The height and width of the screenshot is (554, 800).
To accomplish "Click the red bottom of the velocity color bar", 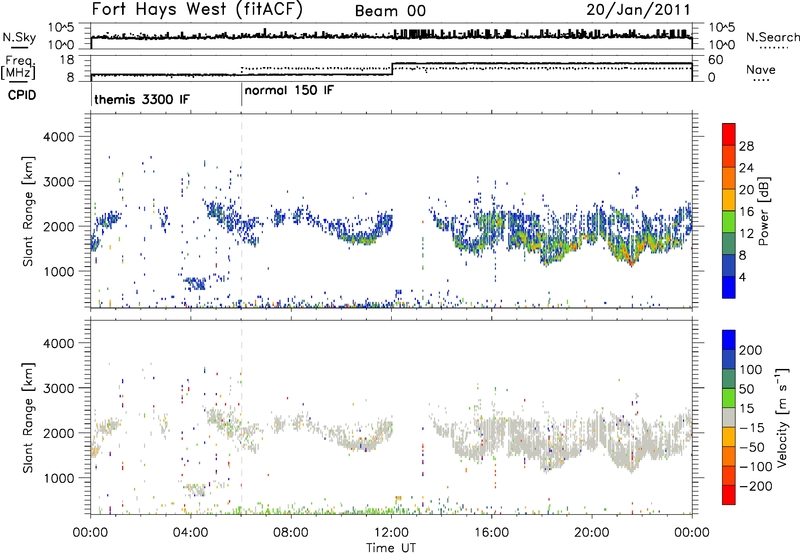I will [729, 495].
